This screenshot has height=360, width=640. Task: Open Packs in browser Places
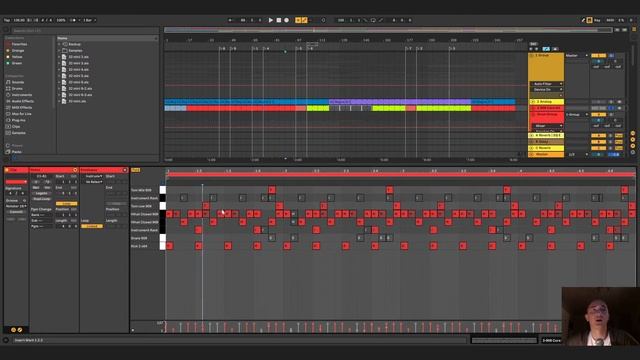pos(16,152)
